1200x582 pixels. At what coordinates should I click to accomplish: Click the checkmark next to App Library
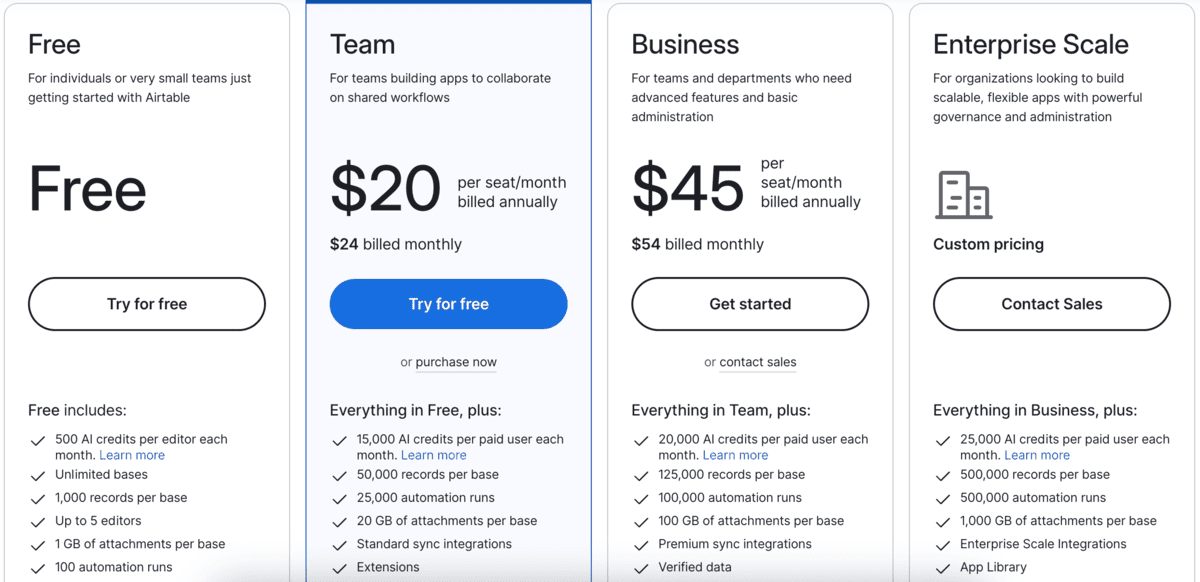click(x=943, y=568)
